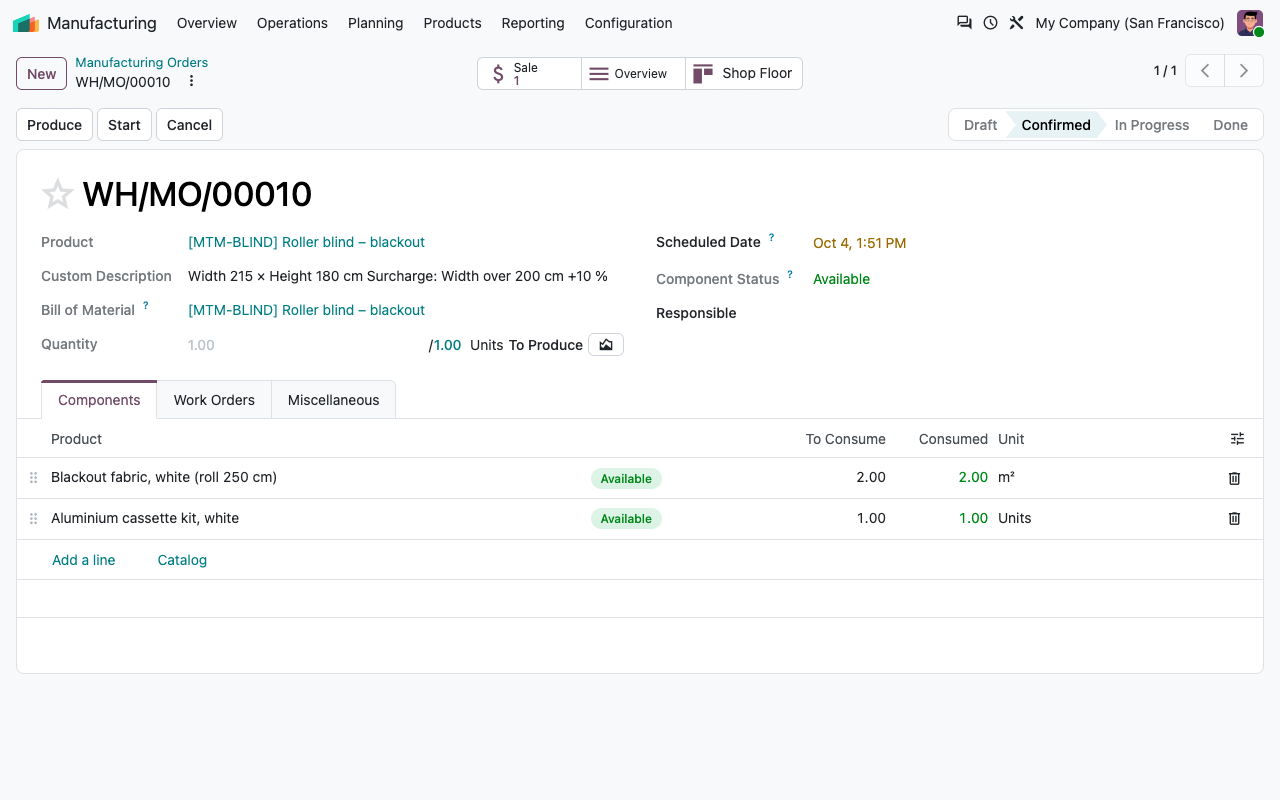Open the column settings adjust icon
1280x800 pixels.
pos(1237,439)
